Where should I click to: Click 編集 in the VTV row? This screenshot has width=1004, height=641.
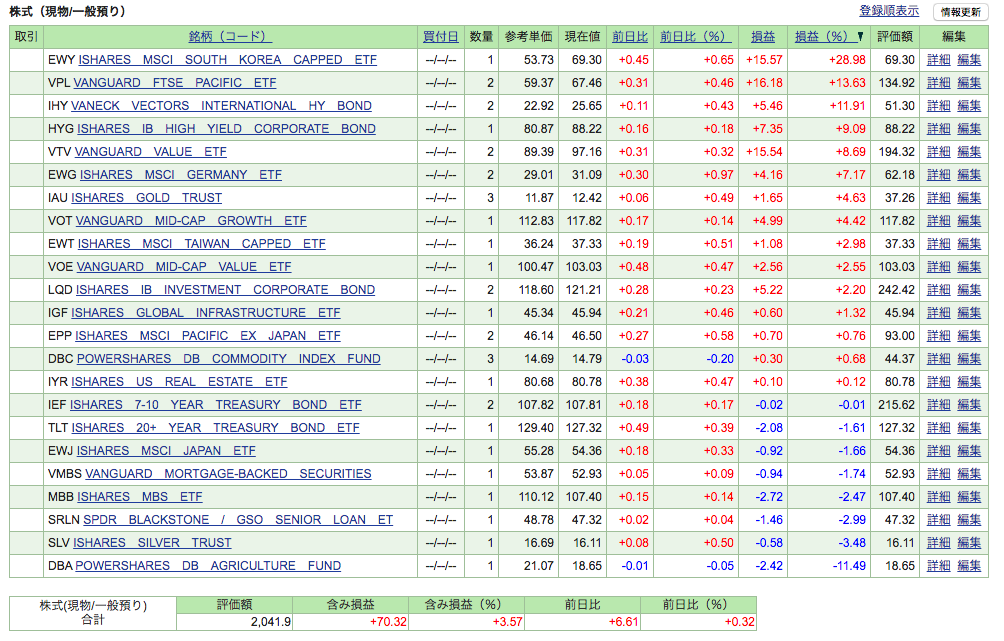pos(969,152)
